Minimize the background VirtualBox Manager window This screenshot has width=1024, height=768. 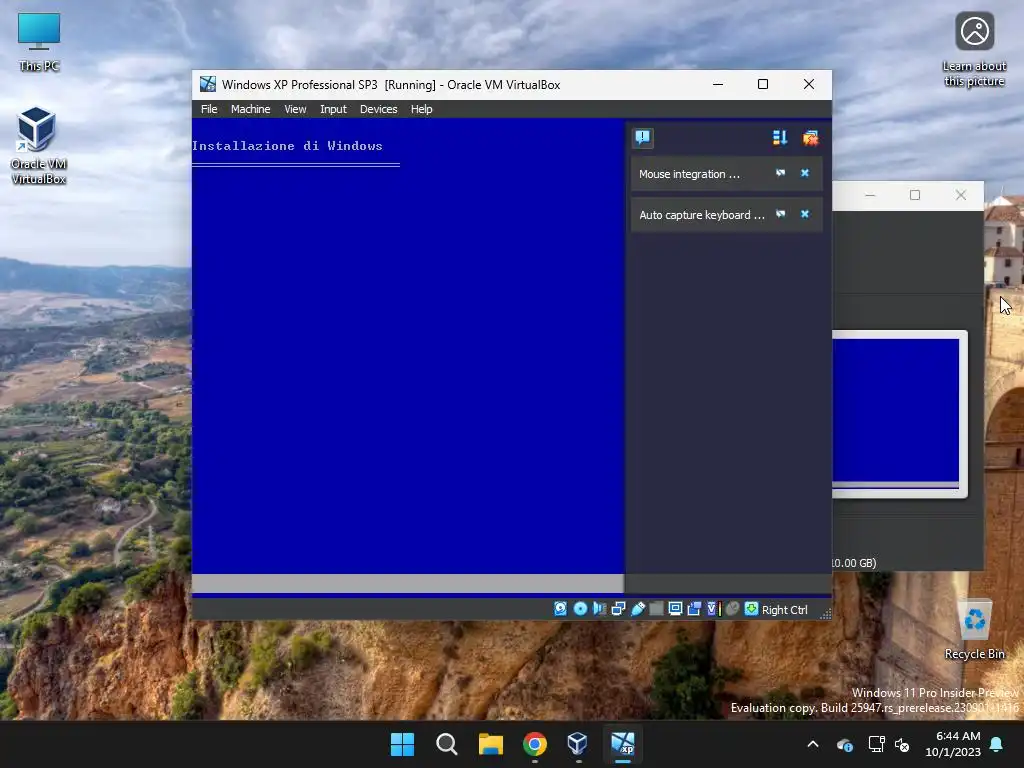tap(870, 195)
